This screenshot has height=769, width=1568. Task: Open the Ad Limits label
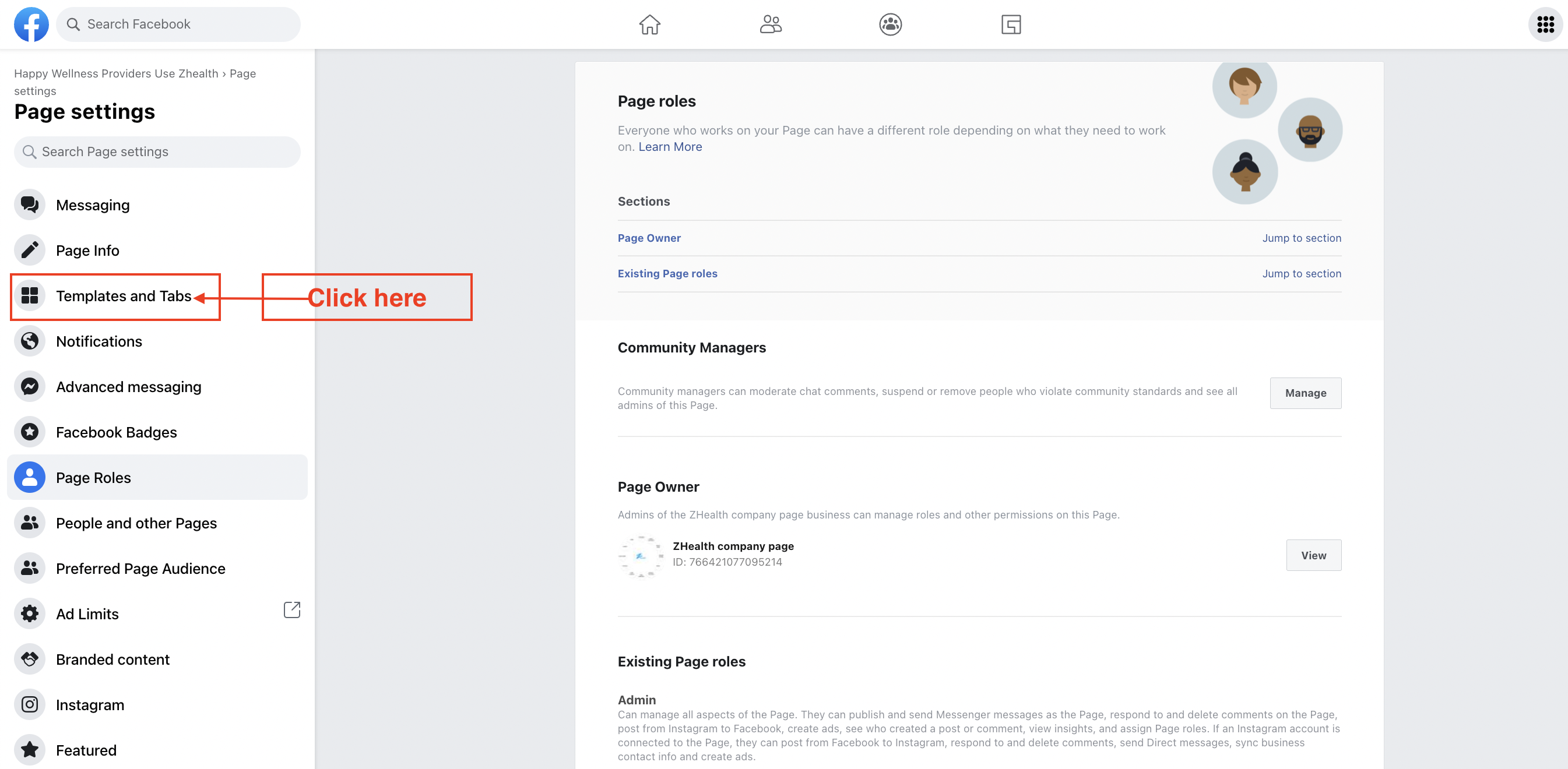87,614
